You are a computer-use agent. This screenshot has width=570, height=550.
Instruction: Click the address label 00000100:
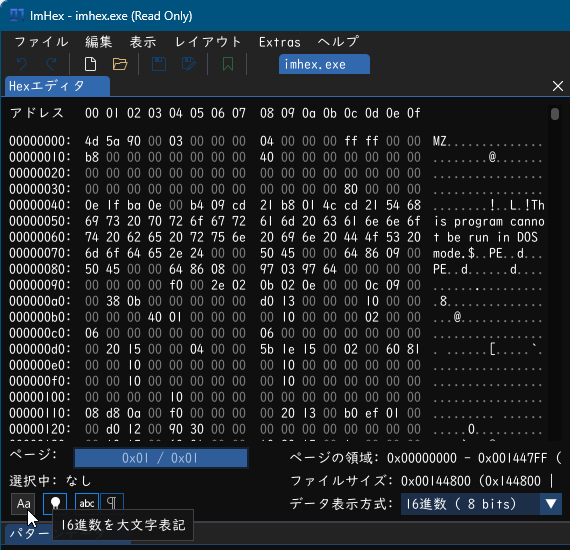[40, 397]
